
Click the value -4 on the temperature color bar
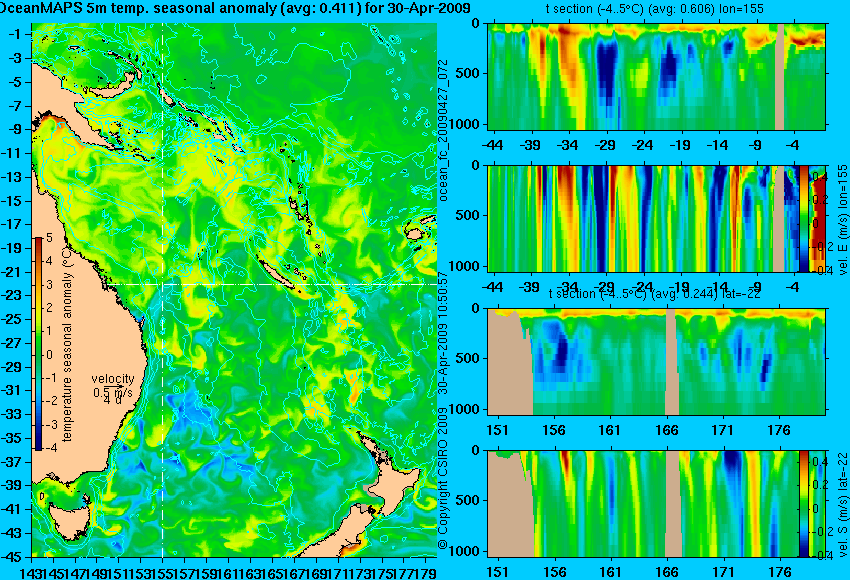click(x=49, y=448)
